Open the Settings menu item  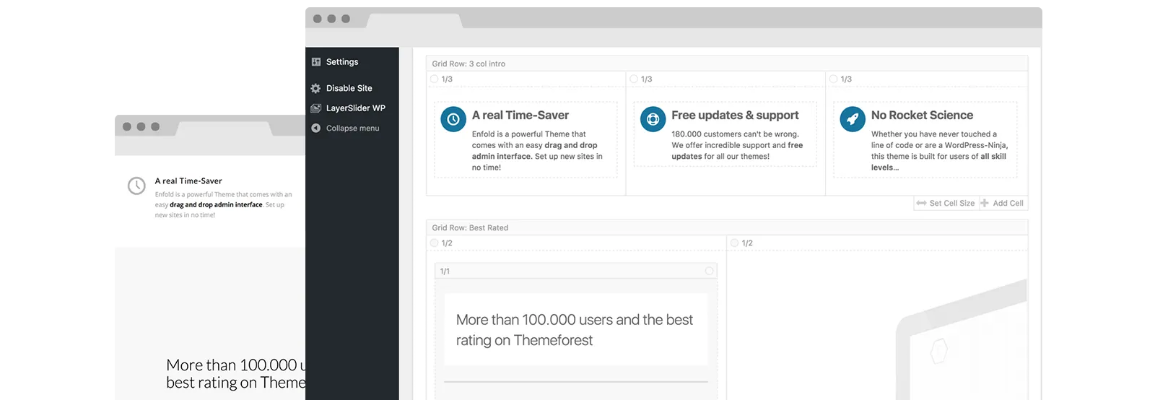342,62
